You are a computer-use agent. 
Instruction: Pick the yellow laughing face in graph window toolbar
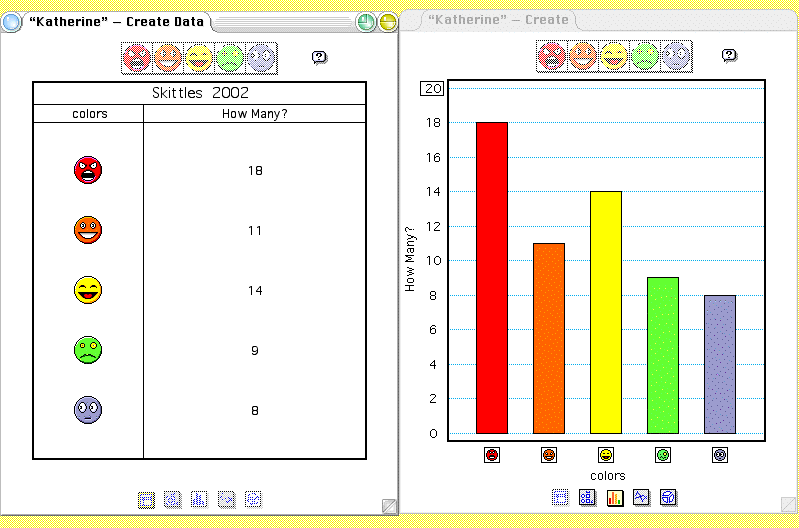click(614, 56)
